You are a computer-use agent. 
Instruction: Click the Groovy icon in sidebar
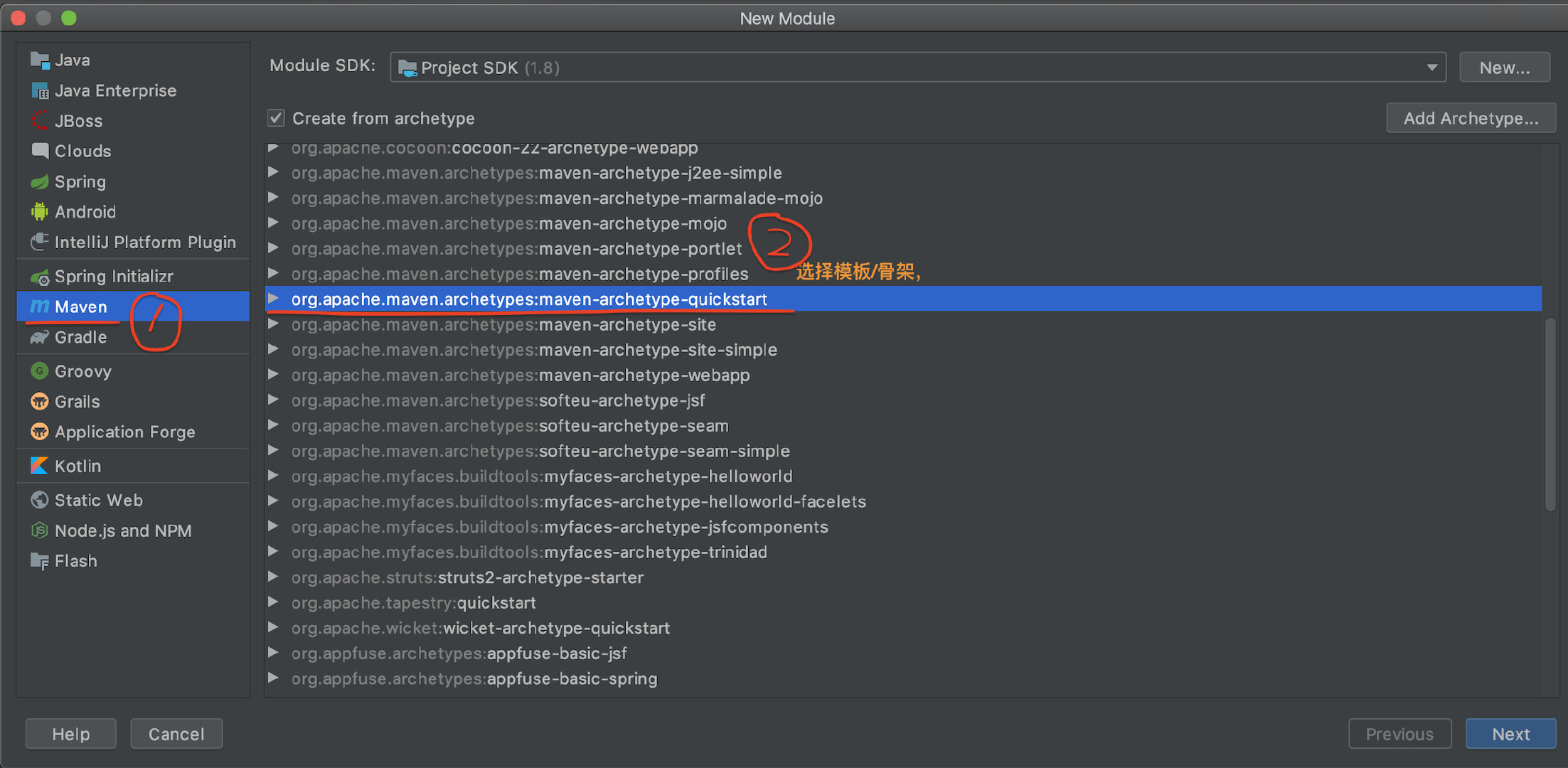click(39, 371)
